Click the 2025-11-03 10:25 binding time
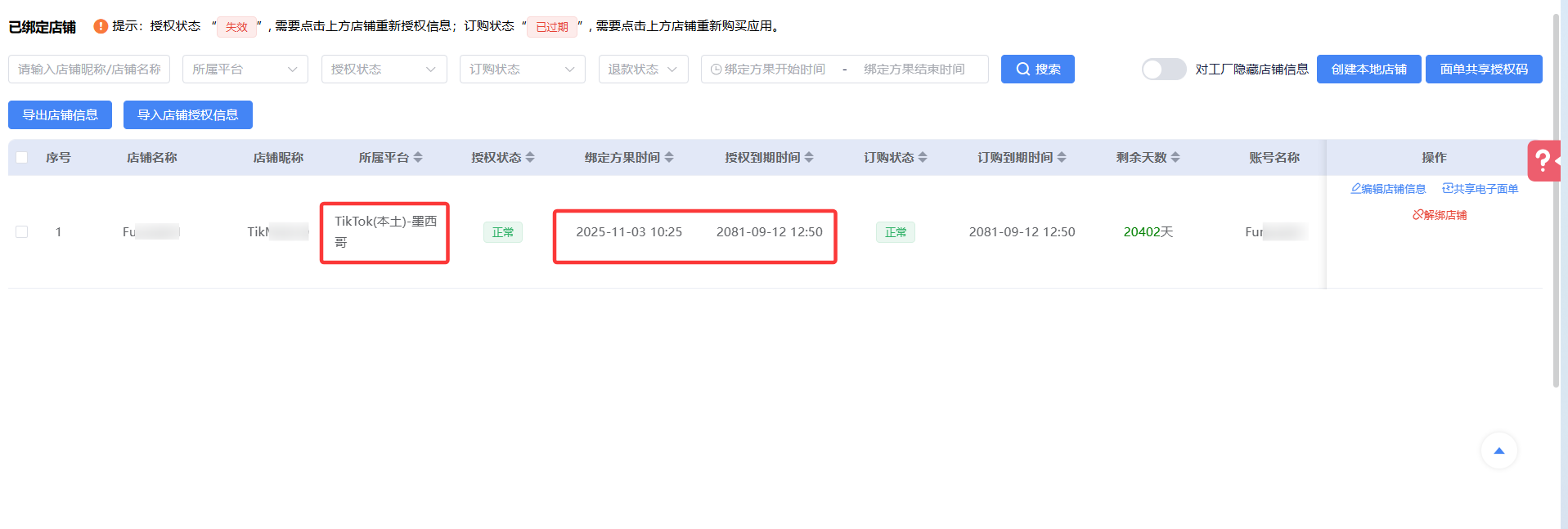This screenshot has height=529, width=1568. point(629,232)
